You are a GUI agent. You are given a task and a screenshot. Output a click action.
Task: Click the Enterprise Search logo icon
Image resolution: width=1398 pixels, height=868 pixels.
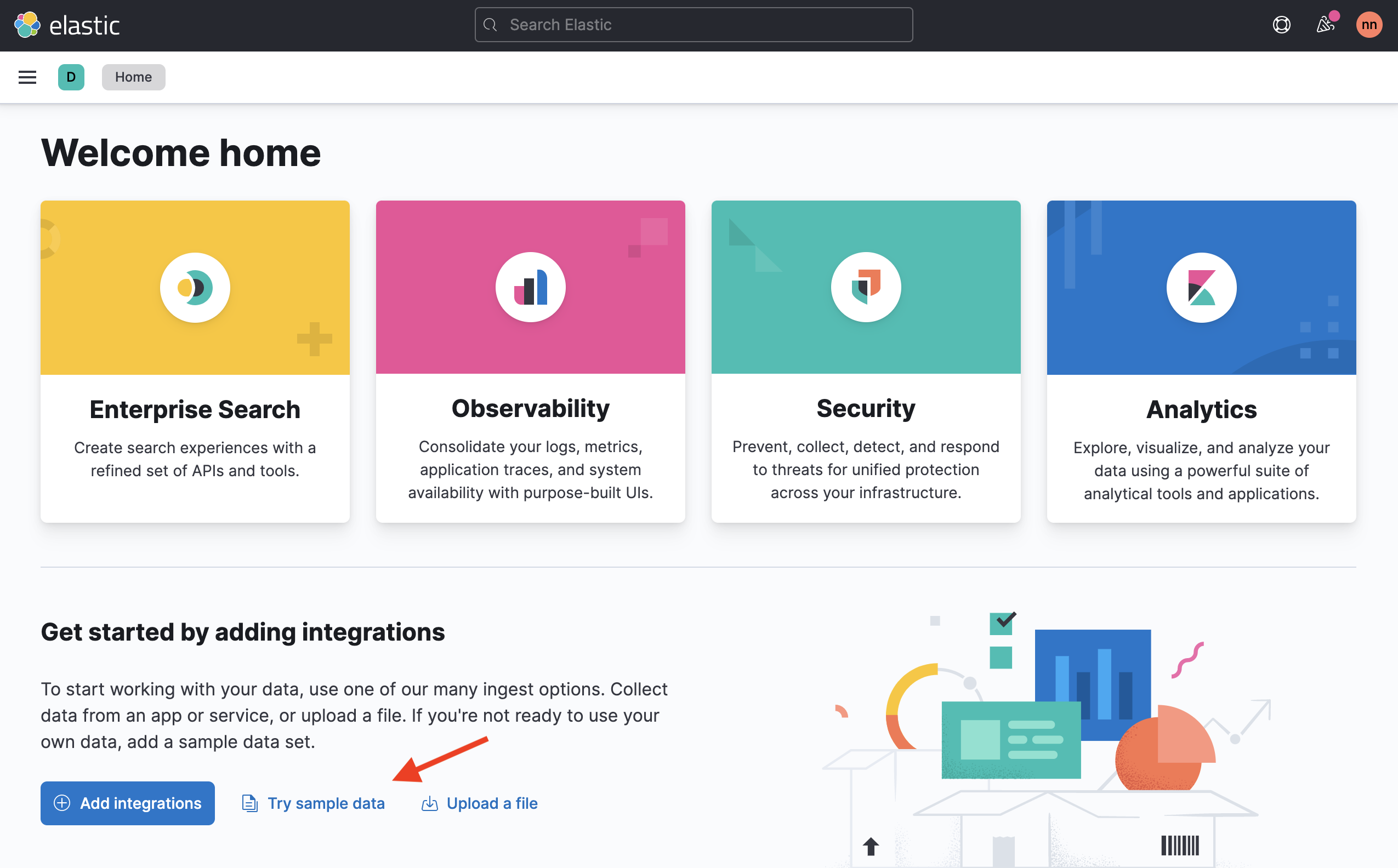point(195,288)
